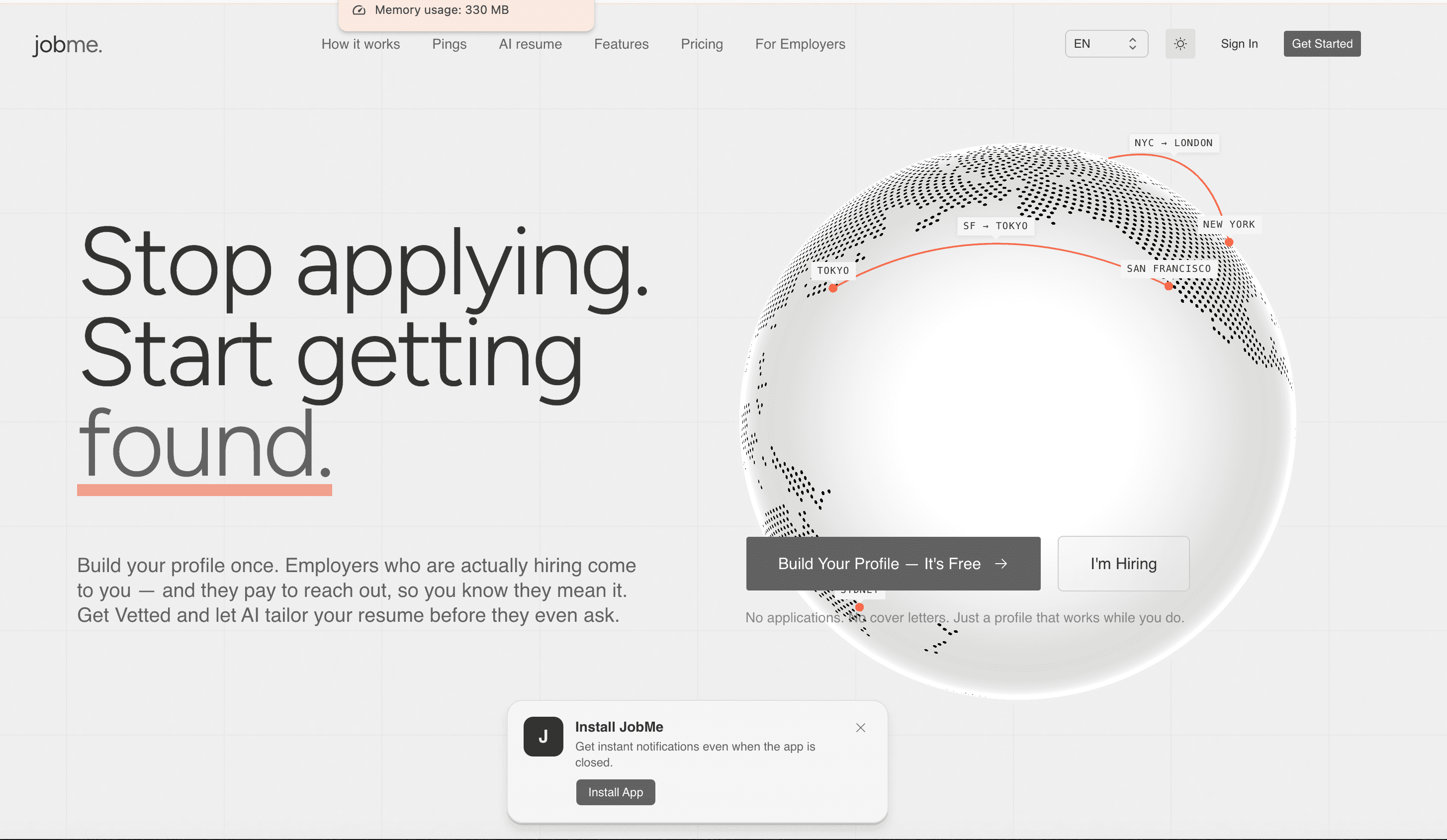Image resolution: width=1447 pixels, height=840 pixels.
Task: Toggle the light/dark theme sun icon
Action: [1180, 44]
